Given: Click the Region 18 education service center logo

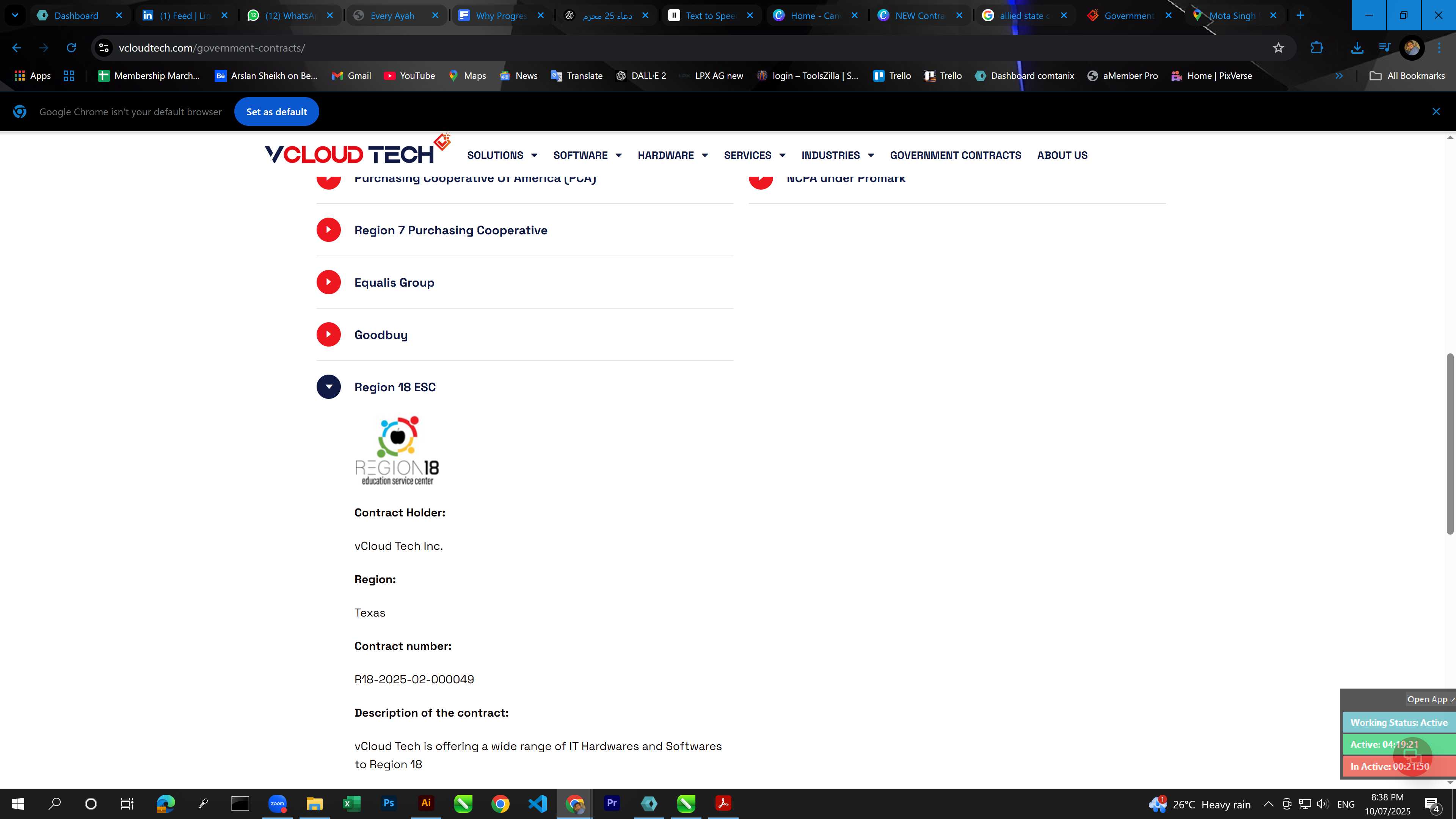Looking at the screenshot, I should tap(397, 451).
